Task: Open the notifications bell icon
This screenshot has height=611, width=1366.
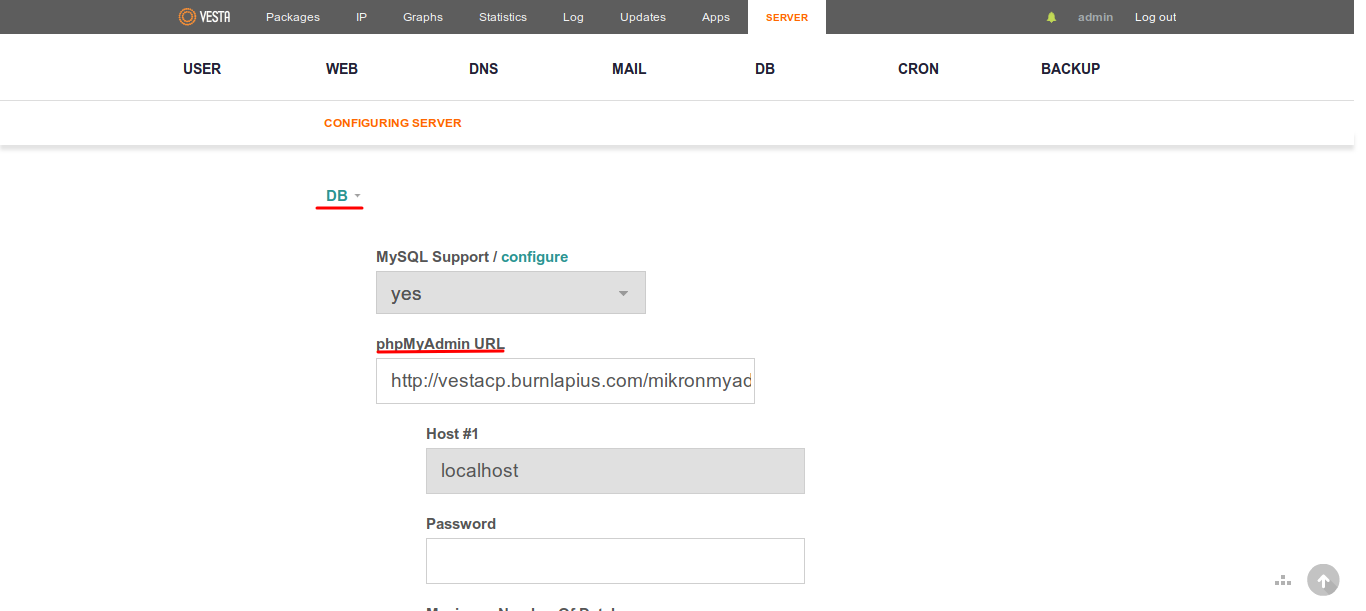Action: [x=1051, y=17]
